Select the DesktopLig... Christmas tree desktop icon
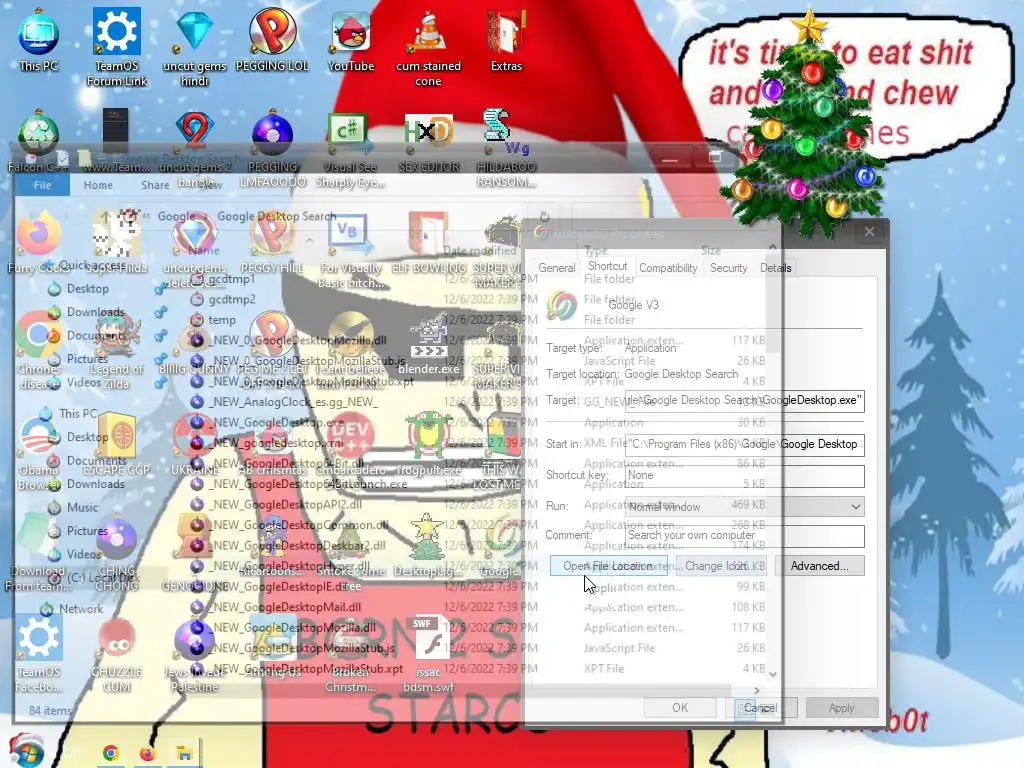Viewport: 1024px width, 768px height. (428, 546)
